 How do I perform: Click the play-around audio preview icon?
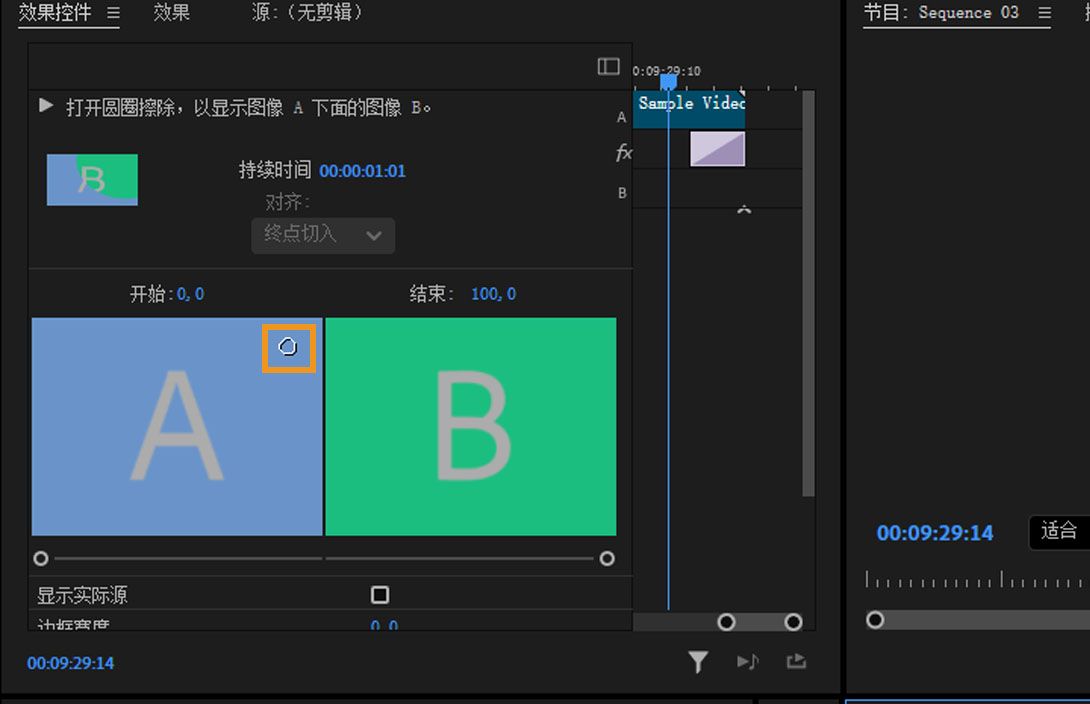pyautogui.click(x=747, y=661)
